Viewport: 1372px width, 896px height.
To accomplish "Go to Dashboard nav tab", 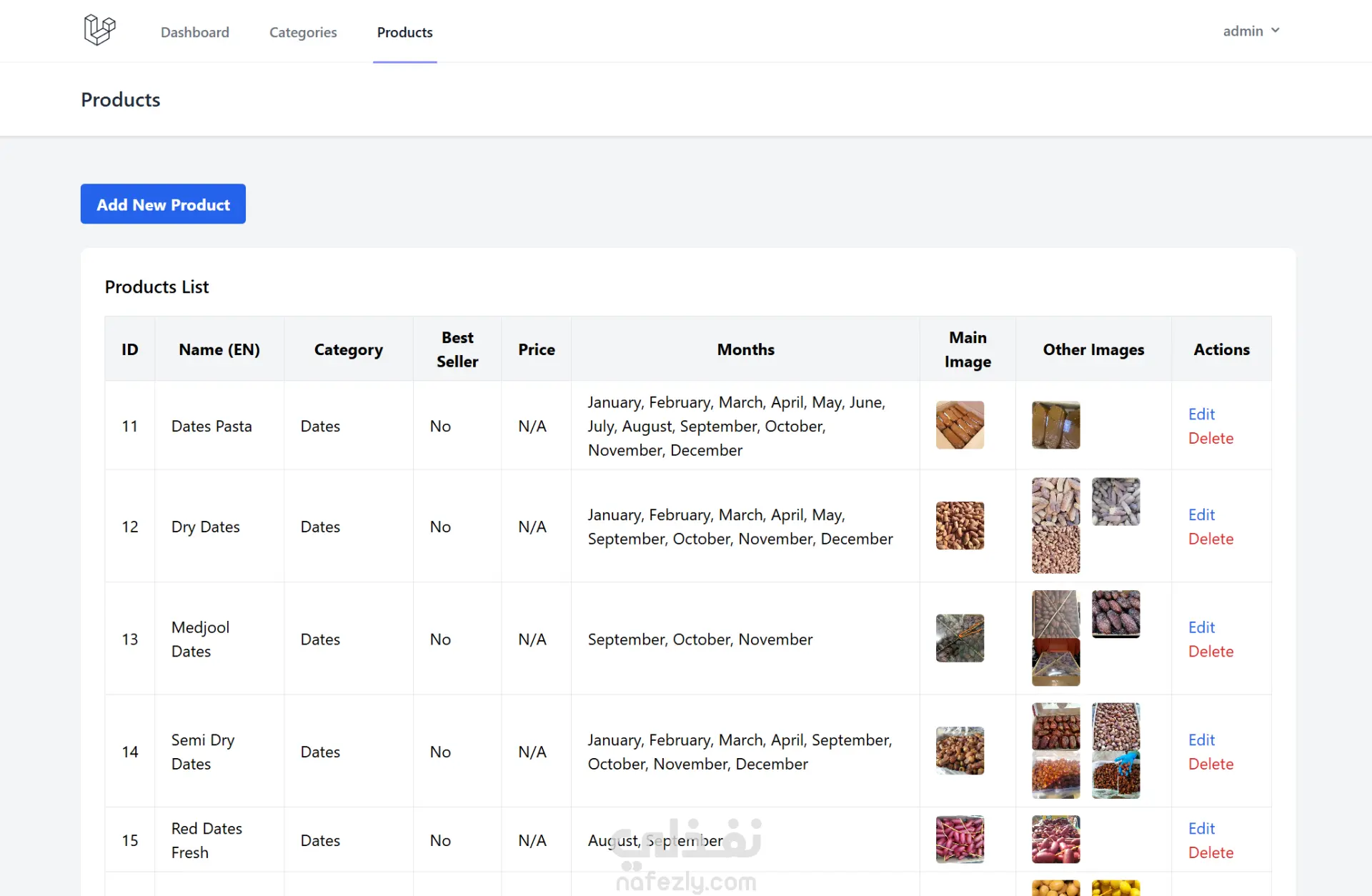I will pos(194,32).
